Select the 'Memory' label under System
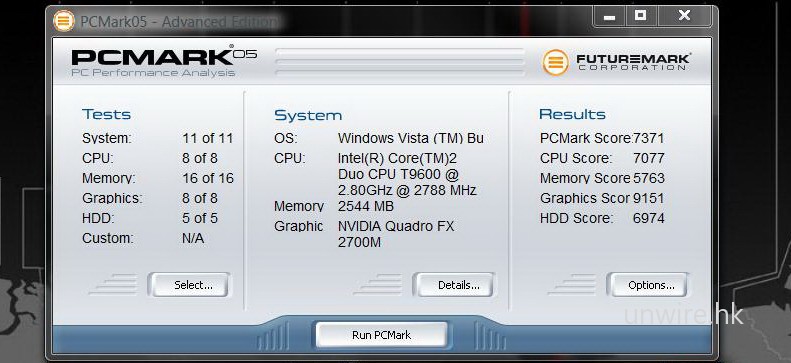This screenshot has width=791, height=363. [x=299, y=206]
